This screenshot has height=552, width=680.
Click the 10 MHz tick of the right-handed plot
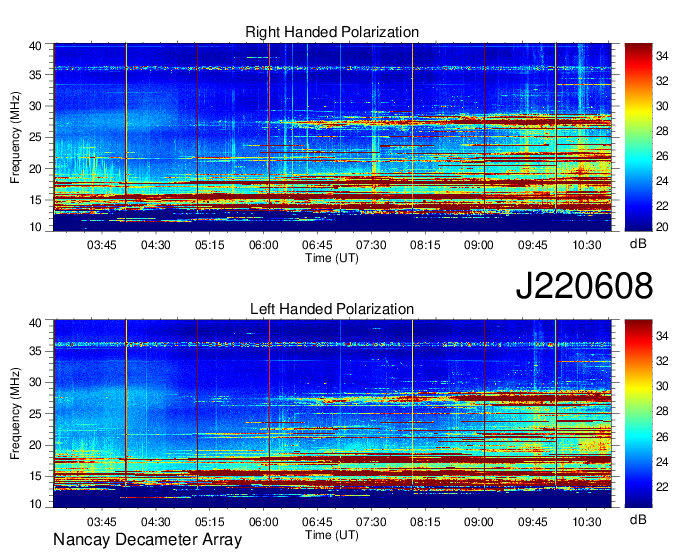pyautogui.click(x=36, y=227)
